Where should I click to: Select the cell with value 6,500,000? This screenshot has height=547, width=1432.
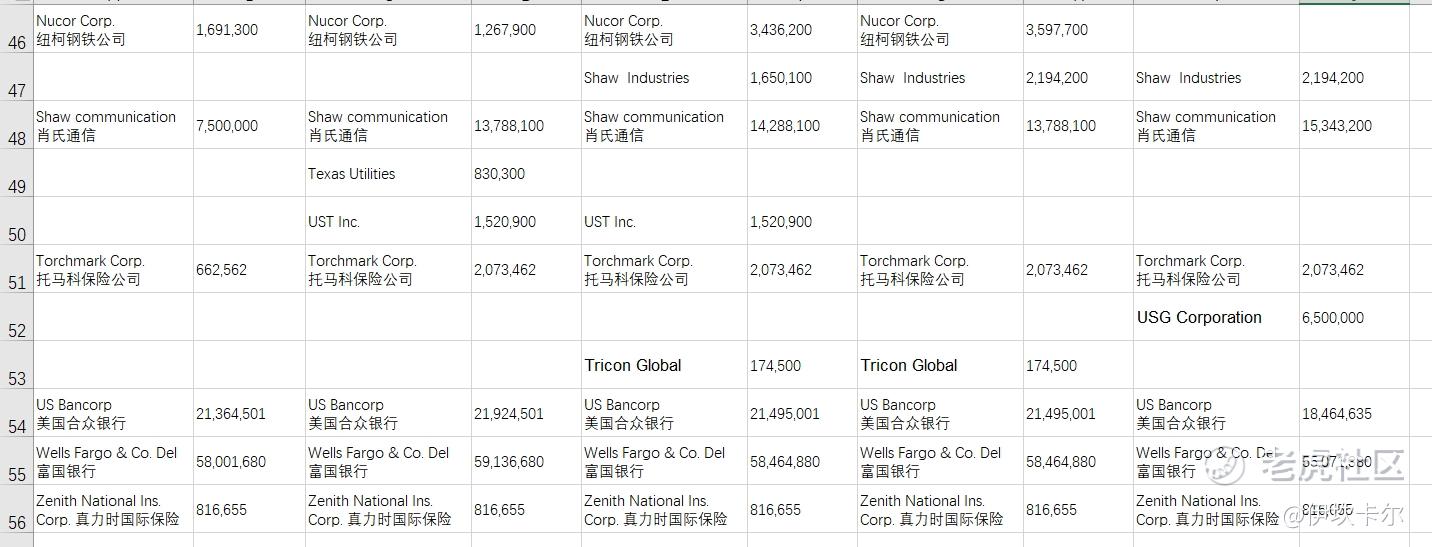1353,318
